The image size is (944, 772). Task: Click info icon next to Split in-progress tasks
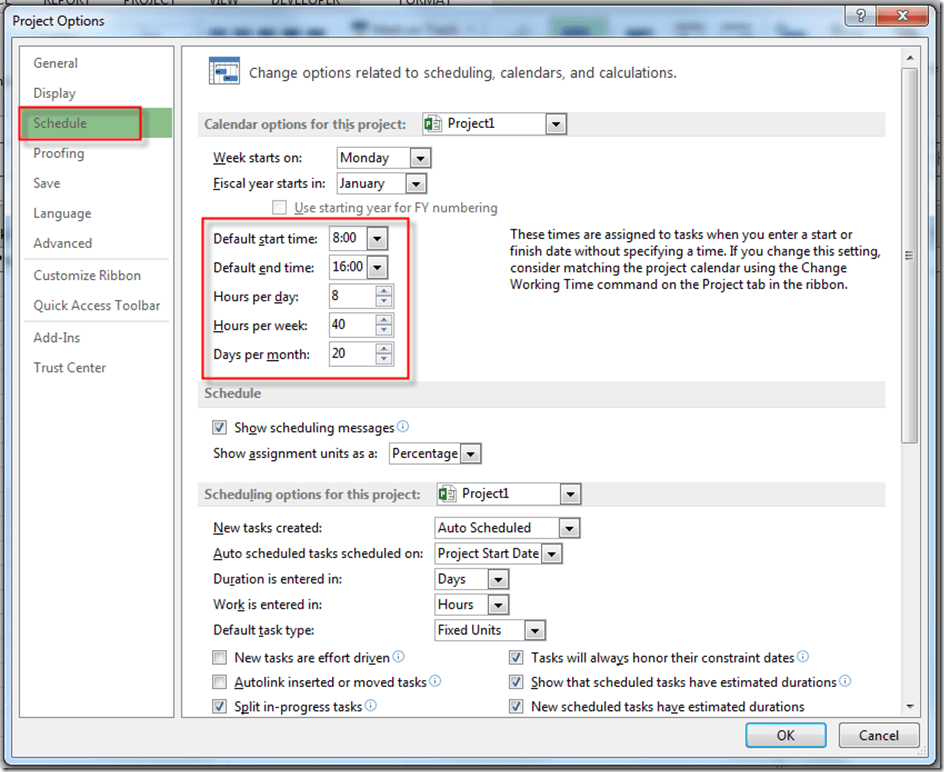(371, 706)
